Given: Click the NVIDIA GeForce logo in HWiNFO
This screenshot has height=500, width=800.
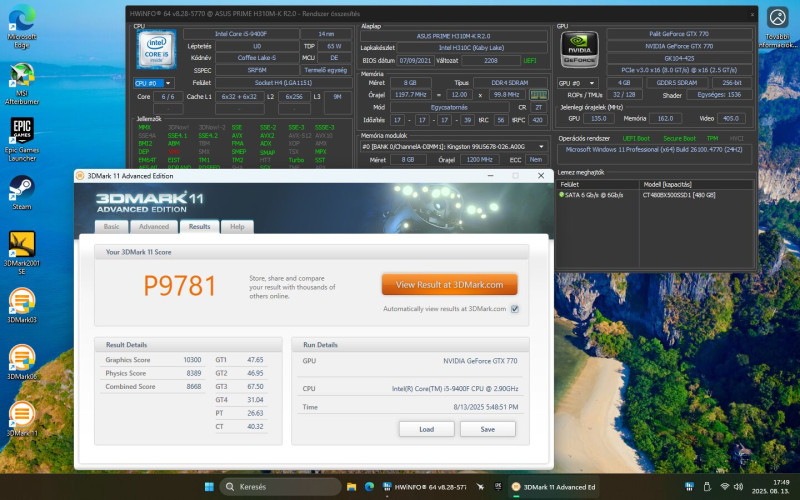Looking at the screenshot, I should point(579,49).
